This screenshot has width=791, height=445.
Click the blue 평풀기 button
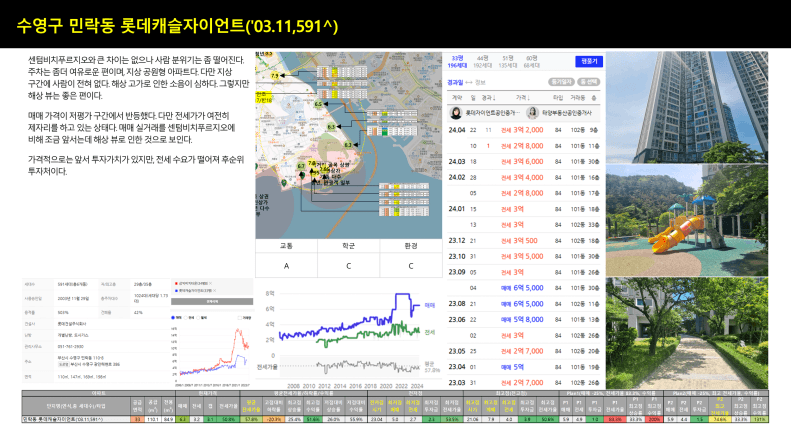(x=589, y=61)
